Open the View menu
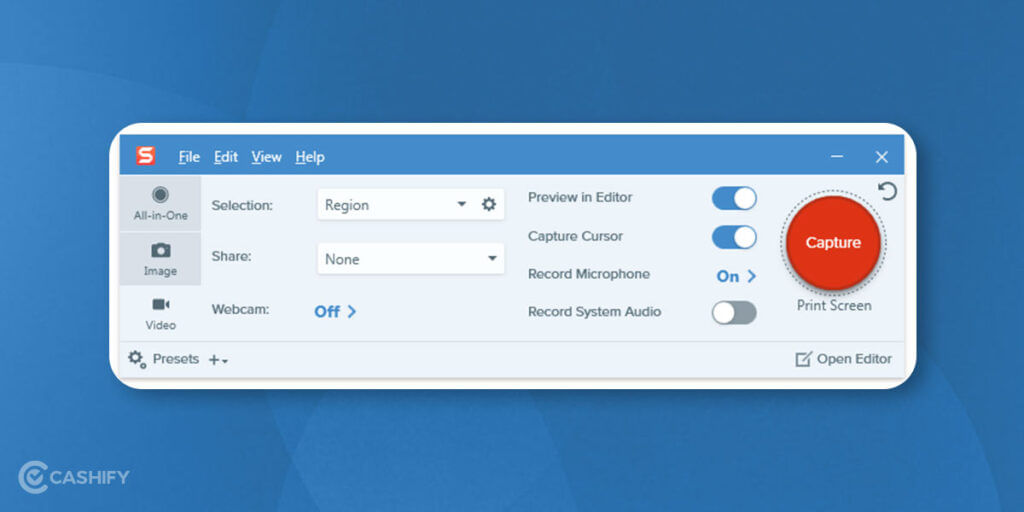Viewport: 1024px width, 512px height. click(266, 157)
